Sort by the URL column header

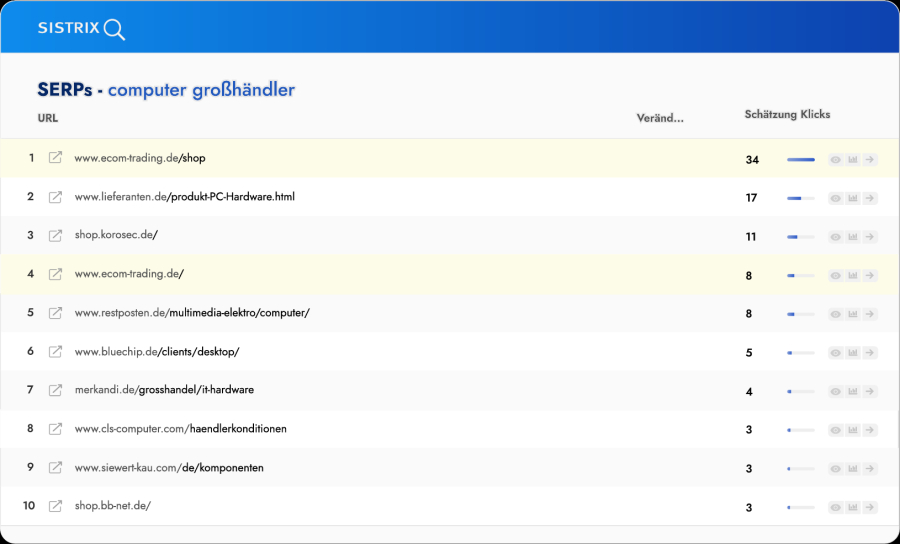(x=47, y=118)
